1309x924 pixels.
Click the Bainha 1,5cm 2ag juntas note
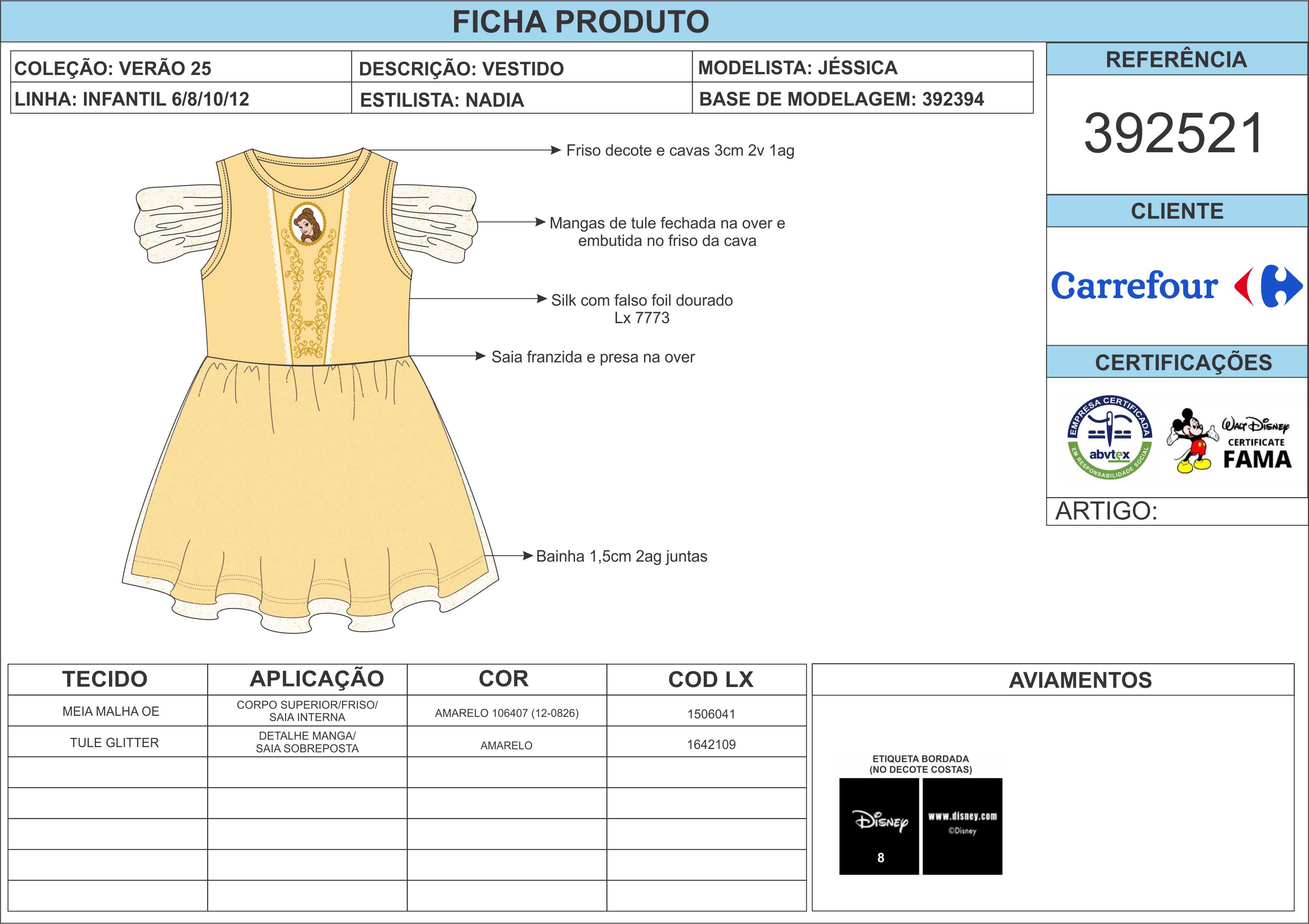coord(621,556)
